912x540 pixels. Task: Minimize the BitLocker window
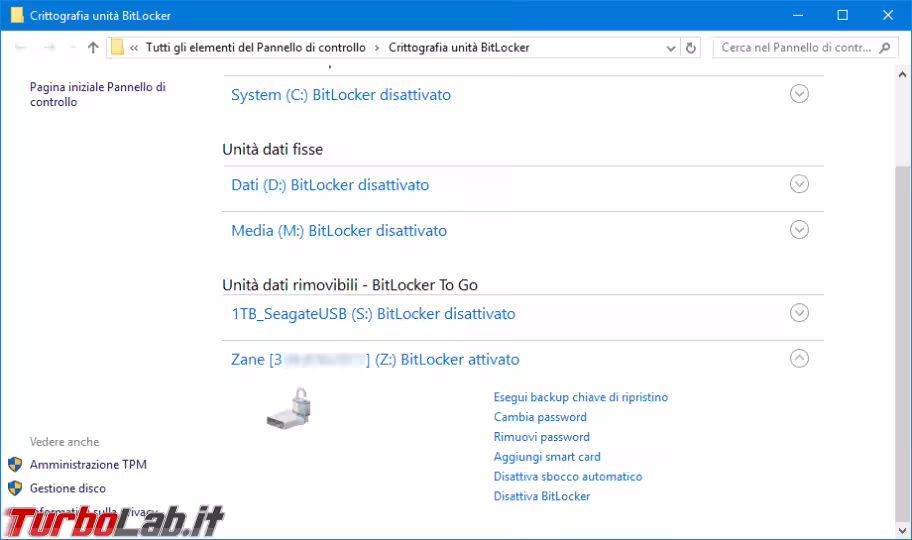point(798,15)
